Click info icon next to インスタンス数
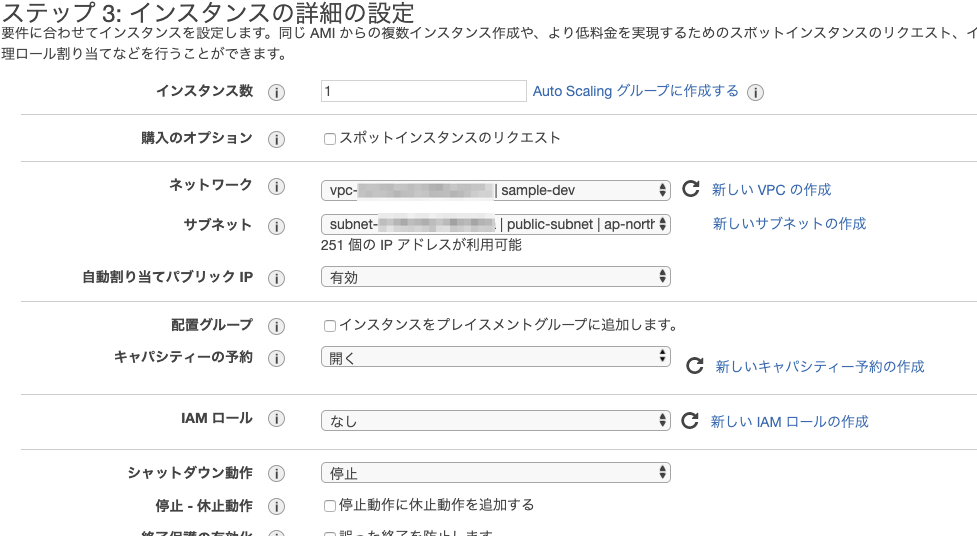The image size is (977, 536). click(x=277, y=92)
